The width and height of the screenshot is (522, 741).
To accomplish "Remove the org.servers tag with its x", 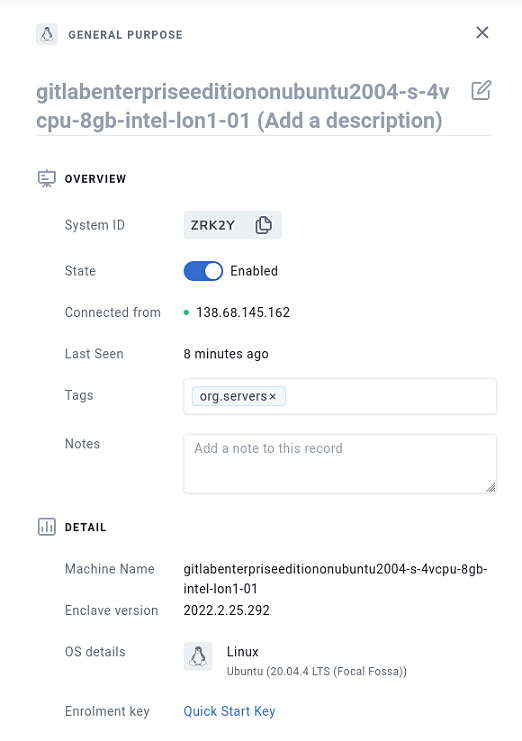I will pos(273,396).
